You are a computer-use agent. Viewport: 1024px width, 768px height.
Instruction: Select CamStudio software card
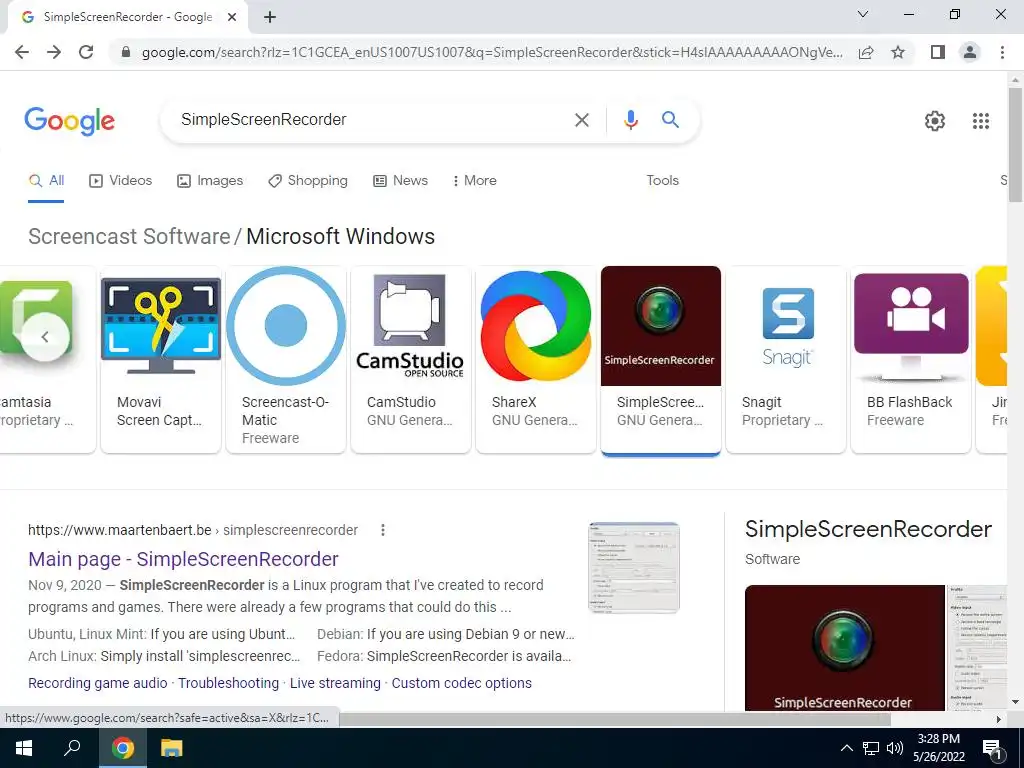(x=411, y=359)
